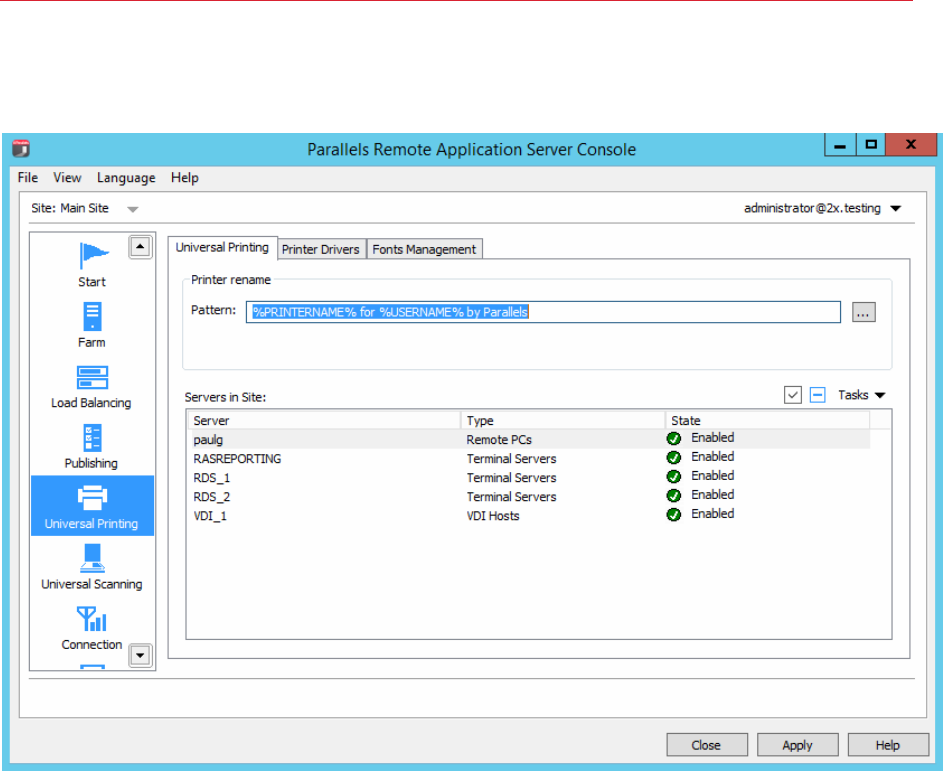Click the green status icon for VDI_1

click(674, 515)
